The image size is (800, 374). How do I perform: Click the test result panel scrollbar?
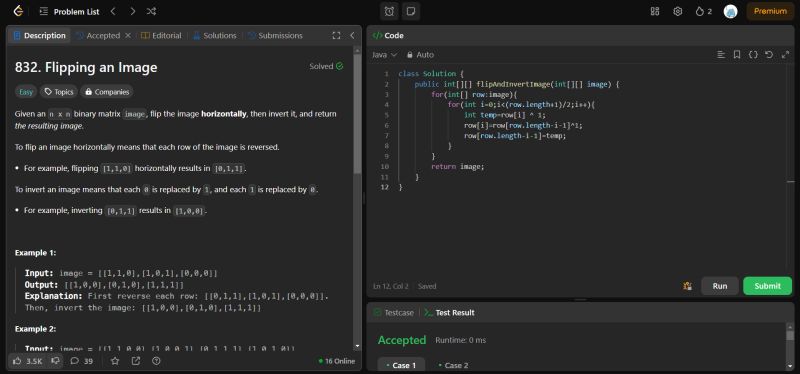tap(790, 336)
